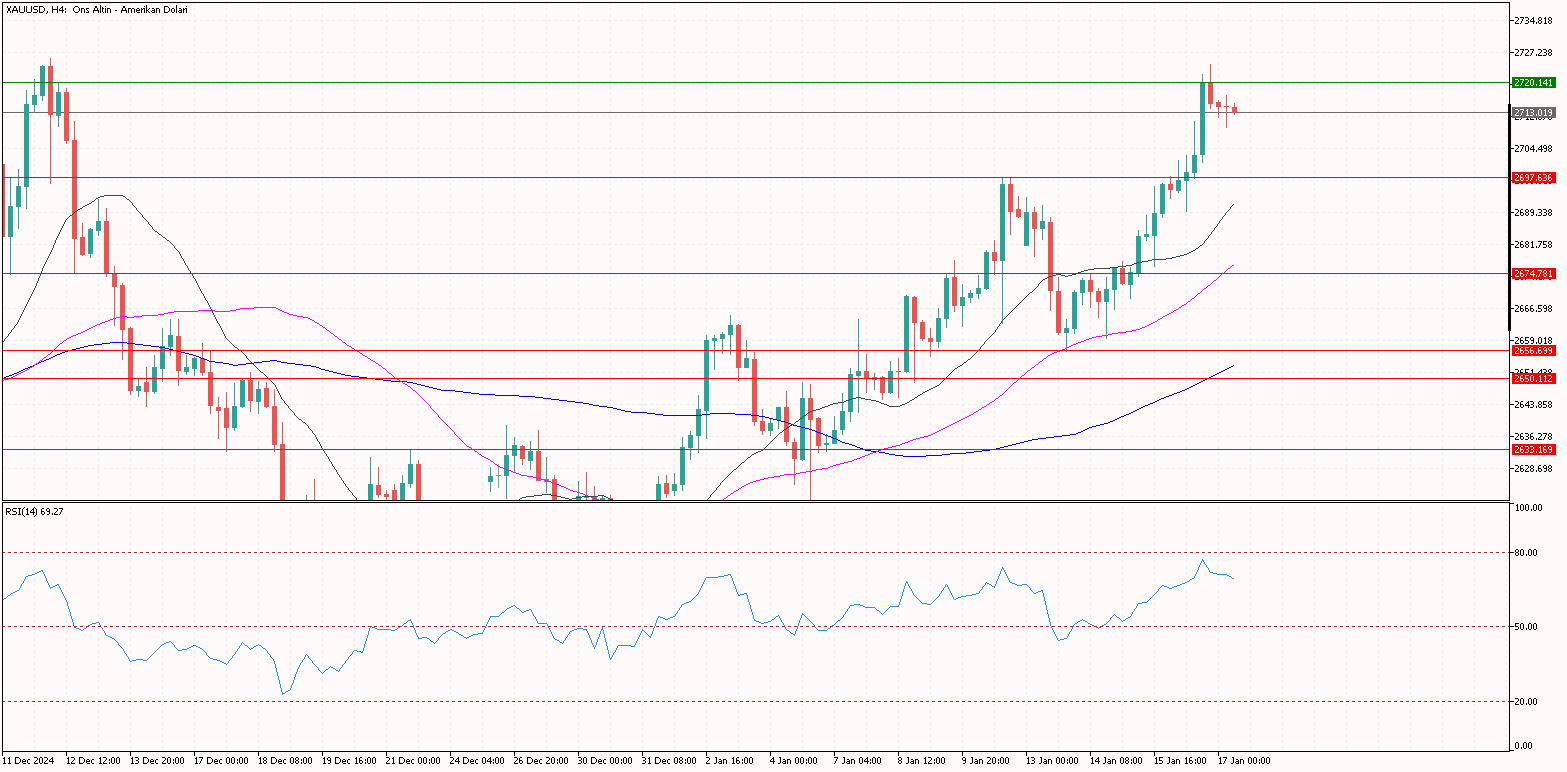Click the '15 Jan 16:00' time axis label
Image resolution: width=1567 pixels, height=772 pixels.
1179,761
